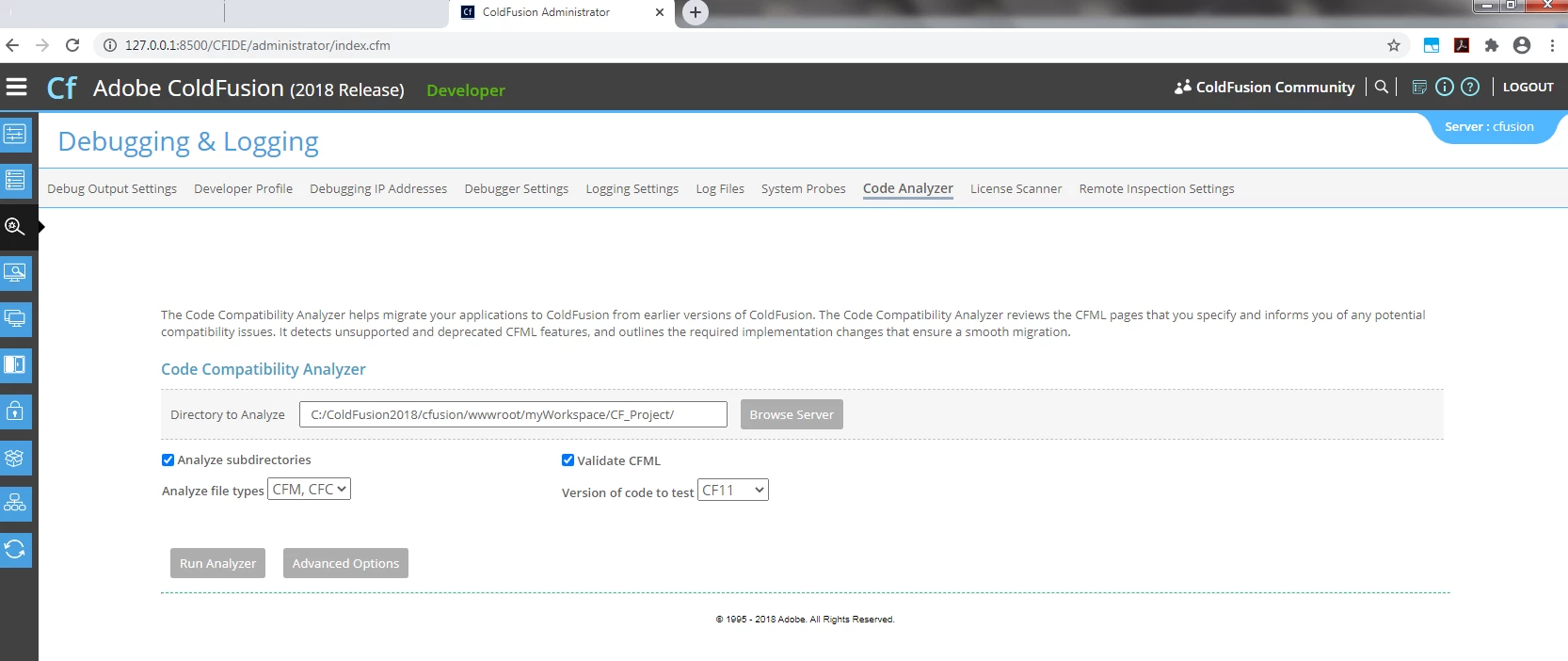Switch to License Scanner tab
Viewport: 1568px width, 661px height.
point(1016,188)
